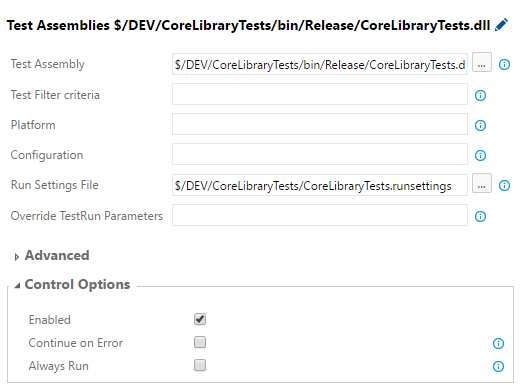Show info for Test Filter criteria

pos(480,96)
